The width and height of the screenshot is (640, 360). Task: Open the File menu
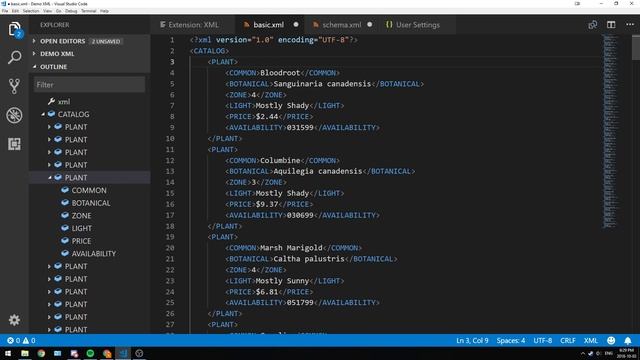pos(4,11)
